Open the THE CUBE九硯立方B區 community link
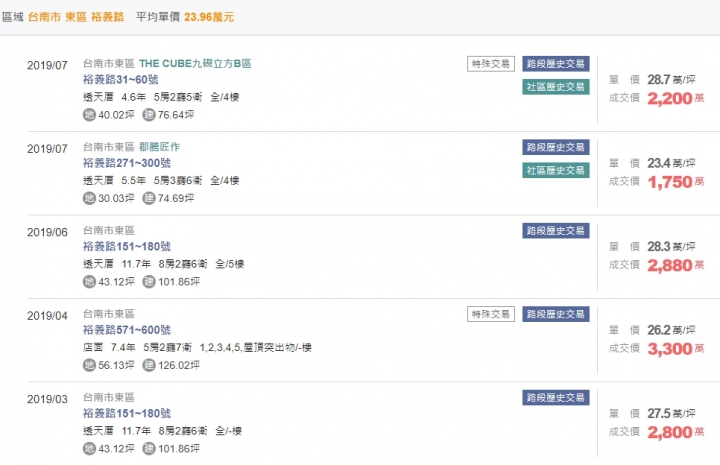 [195, 64]
